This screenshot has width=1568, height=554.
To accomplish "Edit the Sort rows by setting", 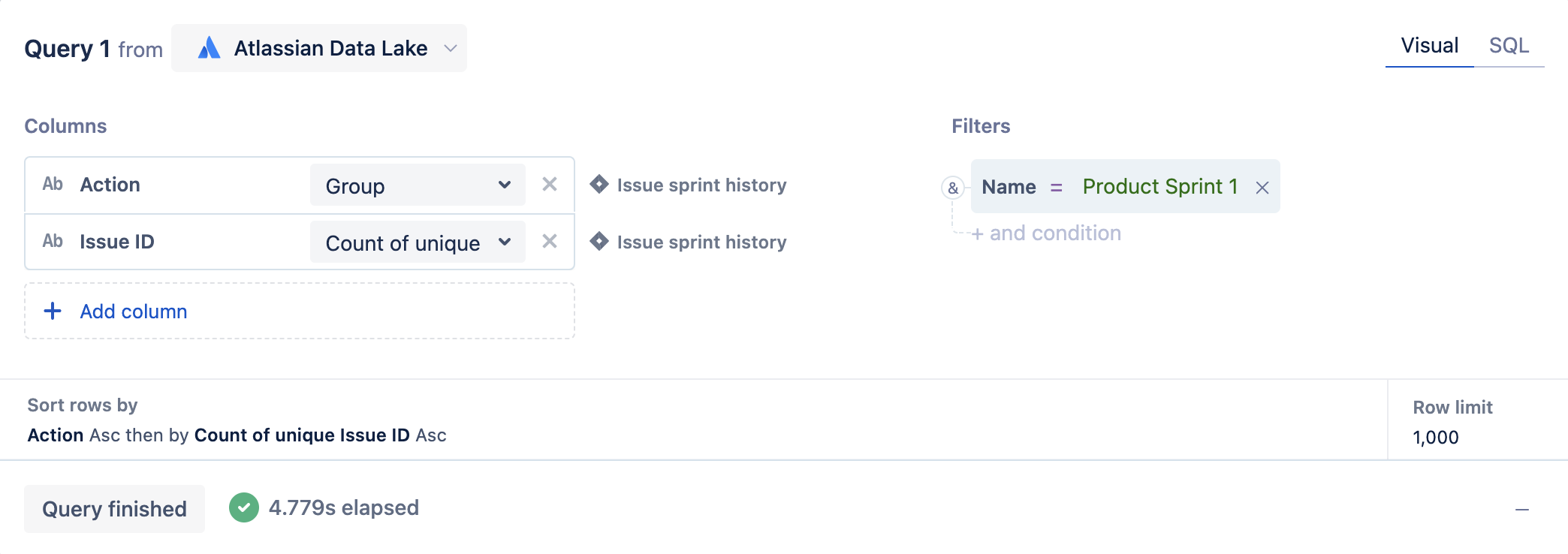I will pos(237,435).
